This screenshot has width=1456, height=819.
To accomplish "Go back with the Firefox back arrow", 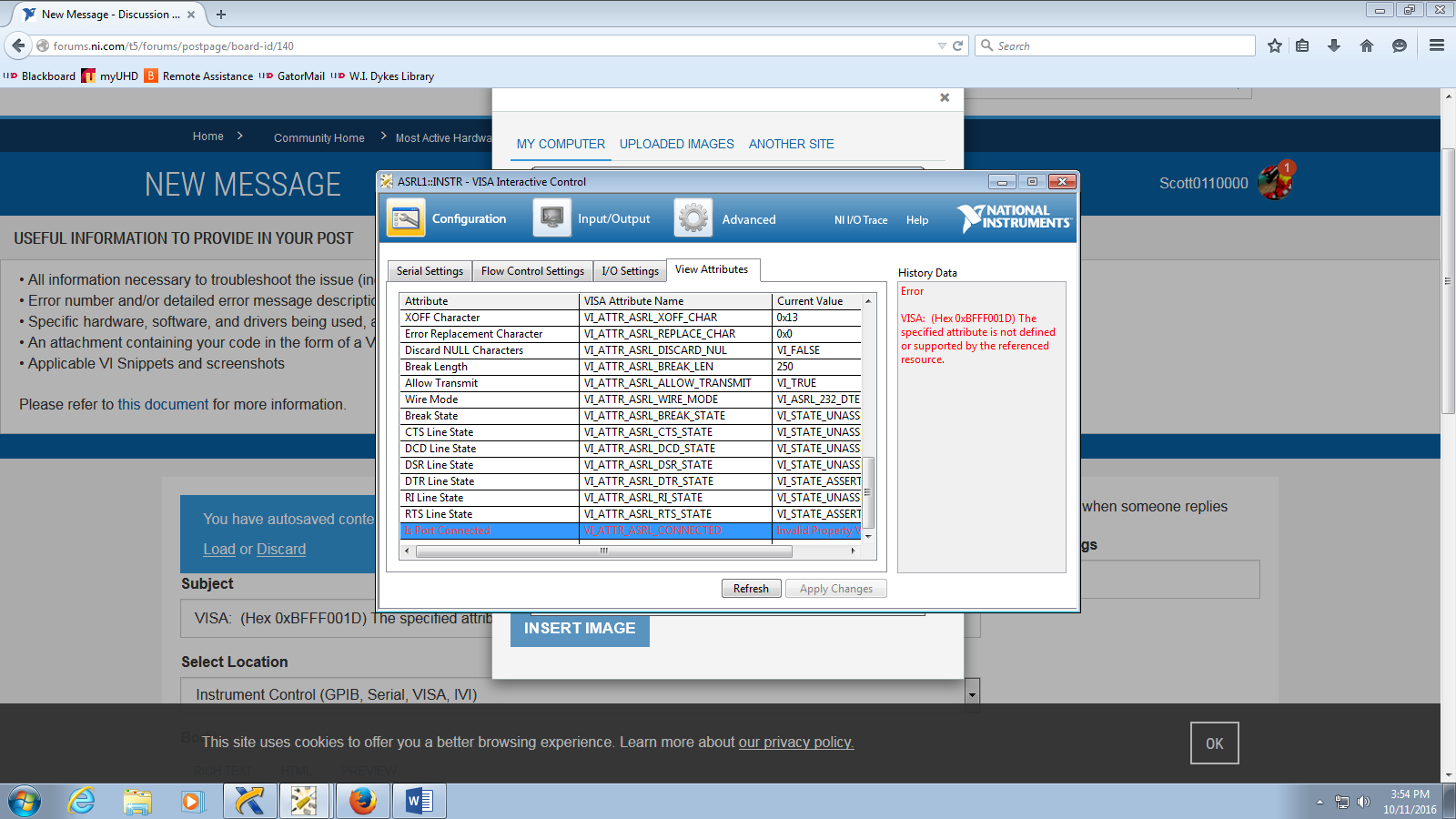I will click(x=18, y=45).
